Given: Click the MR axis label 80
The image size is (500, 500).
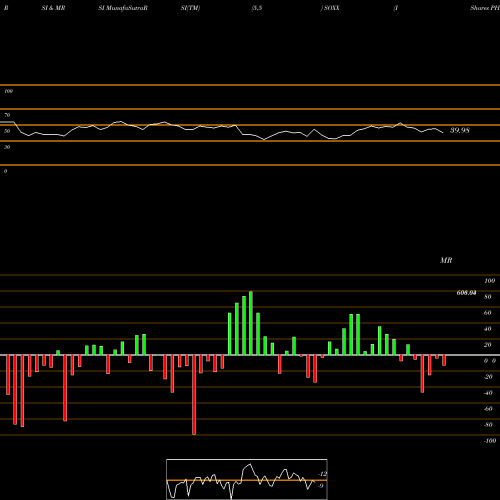Looking at the screenshot, I should pos(488,297).
